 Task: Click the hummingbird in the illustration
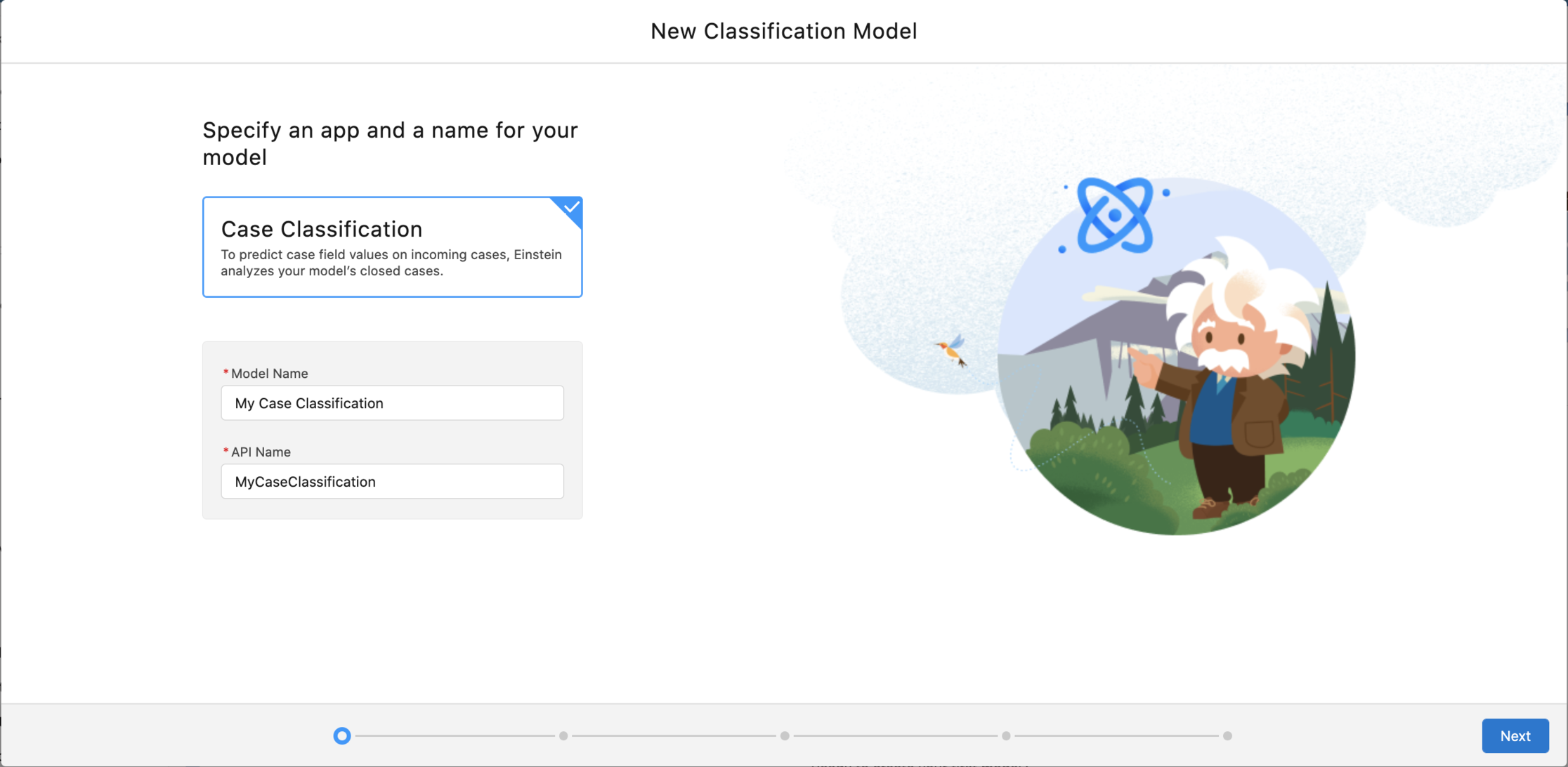click(x=953, y=350)
